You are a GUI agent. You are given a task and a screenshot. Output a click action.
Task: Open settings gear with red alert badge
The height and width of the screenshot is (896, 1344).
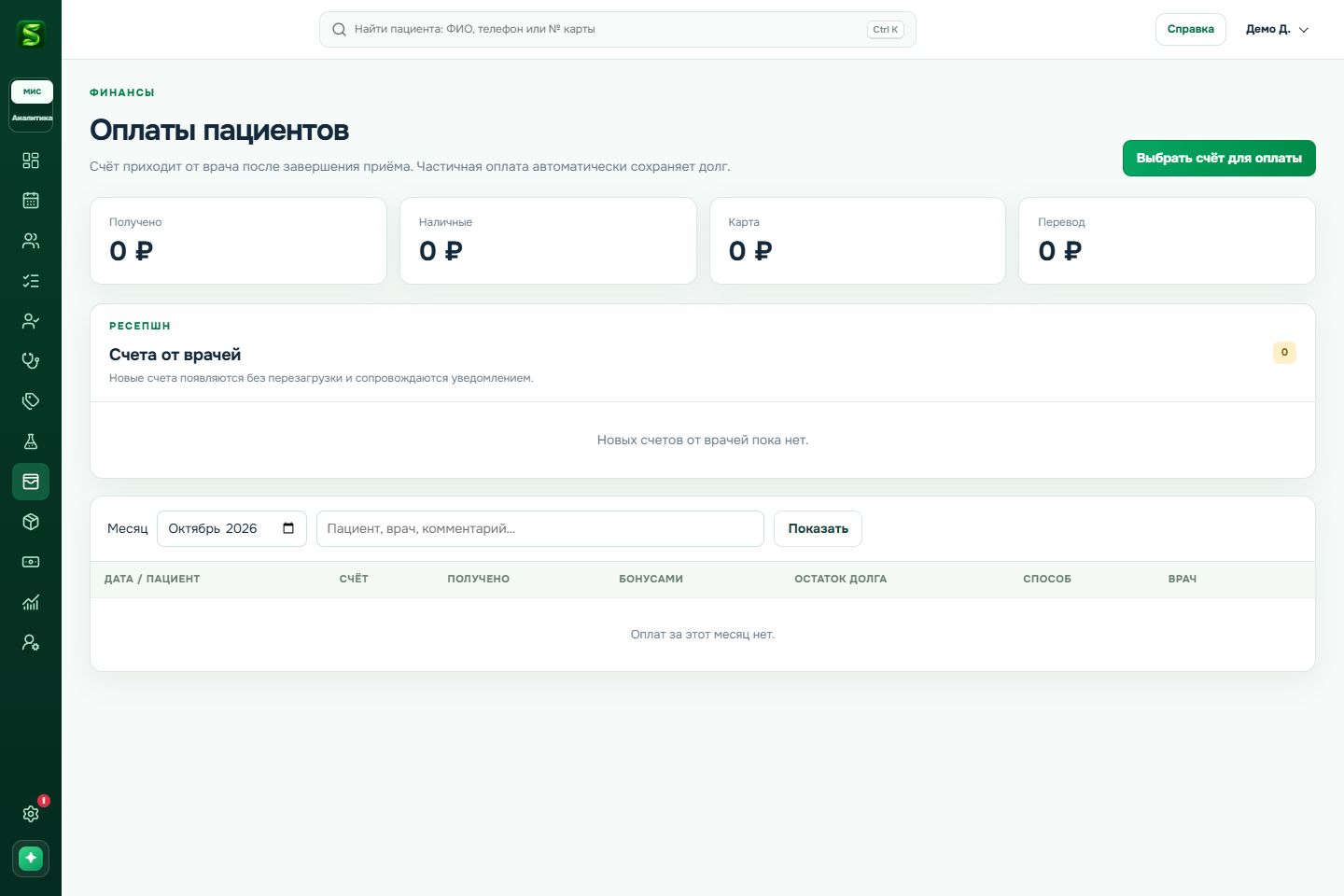pyautogui.click(x=31, y=814)
